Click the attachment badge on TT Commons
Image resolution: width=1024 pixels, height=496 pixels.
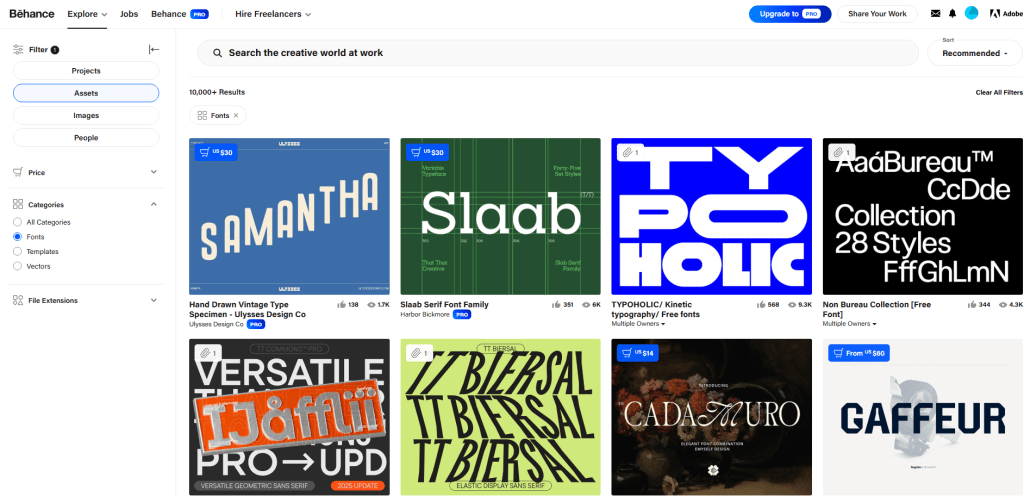[x=208, y=353]
